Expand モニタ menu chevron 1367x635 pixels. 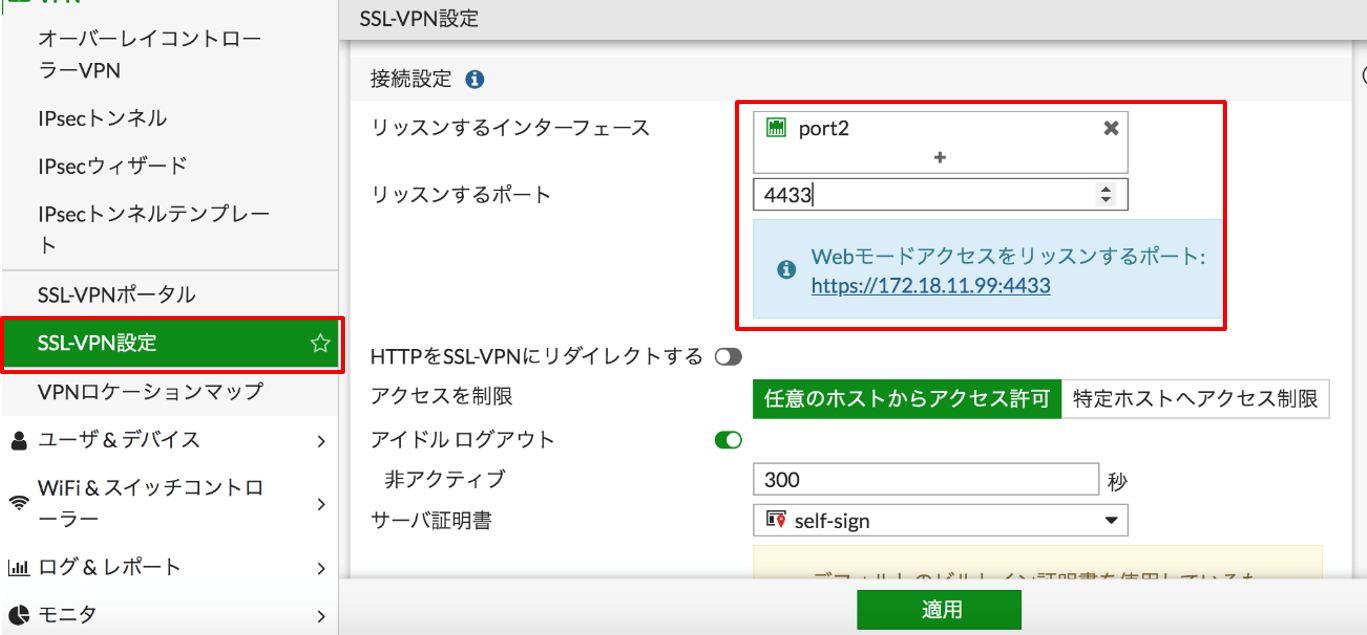[321, 615]
